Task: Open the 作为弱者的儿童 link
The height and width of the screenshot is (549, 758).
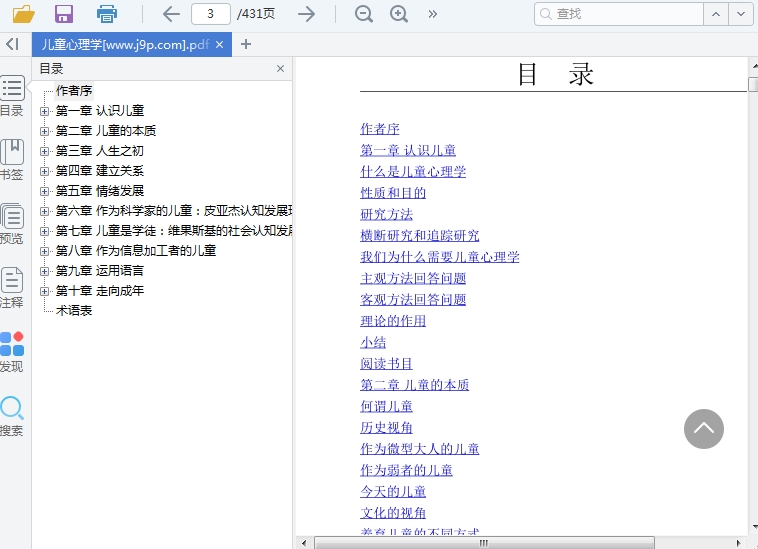Action: click(406, 470)
